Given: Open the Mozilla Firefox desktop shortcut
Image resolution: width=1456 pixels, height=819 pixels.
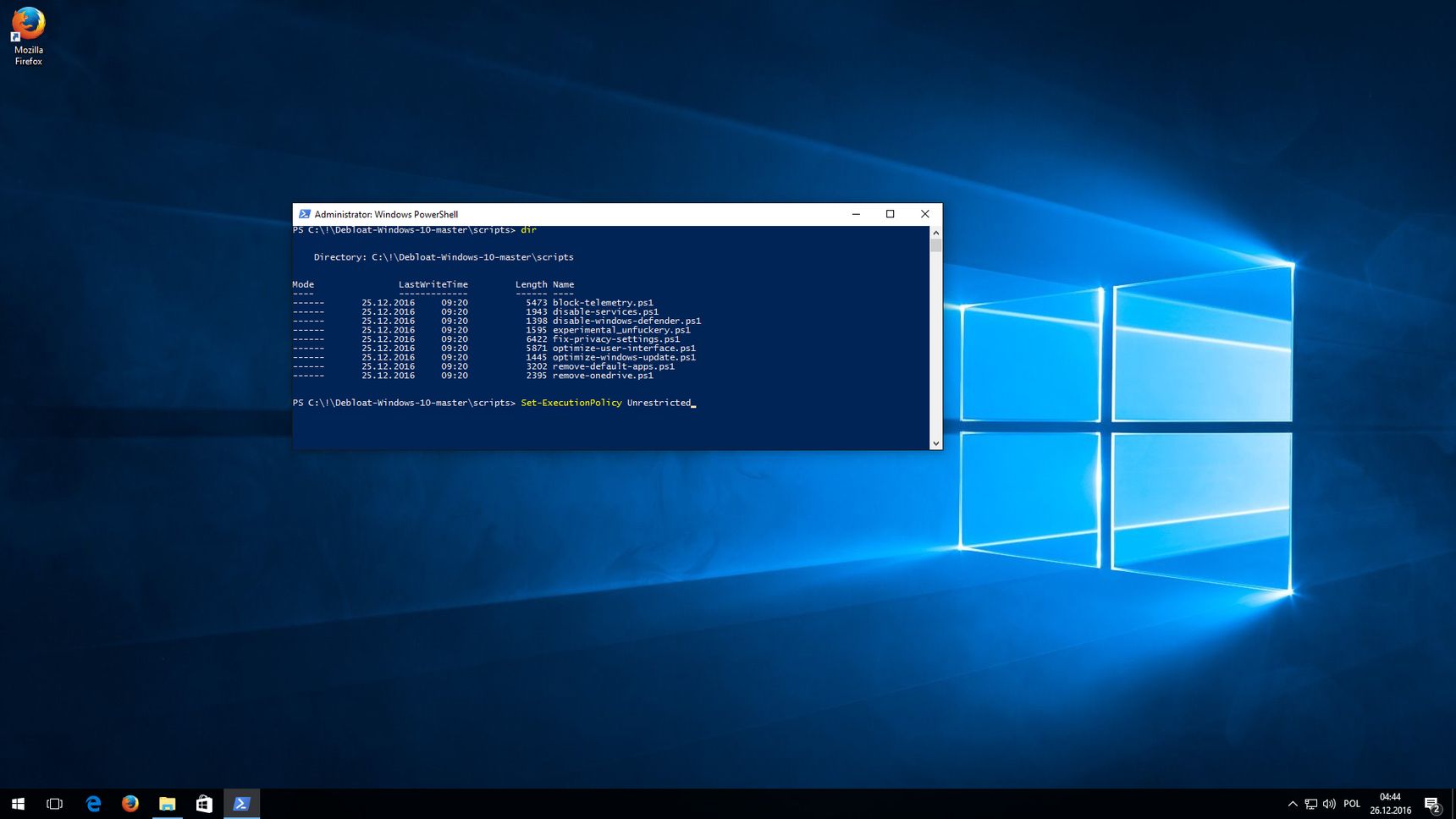Looking at the screenshot, I should tap(28, 36).
